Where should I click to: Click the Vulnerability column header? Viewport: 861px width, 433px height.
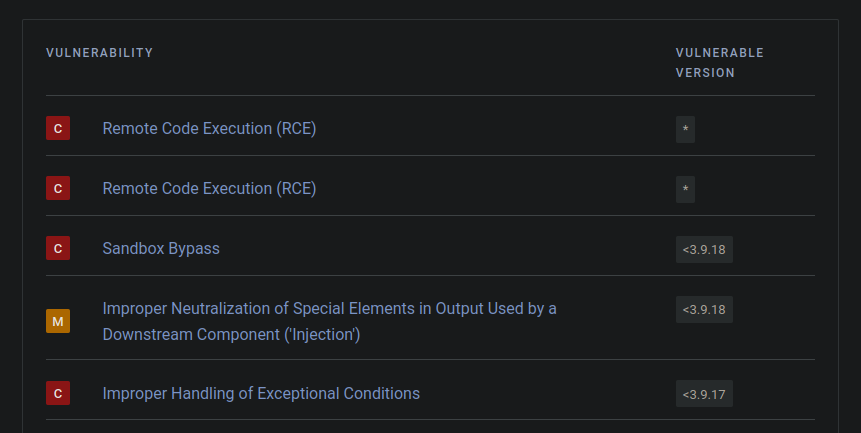[99, 53]
